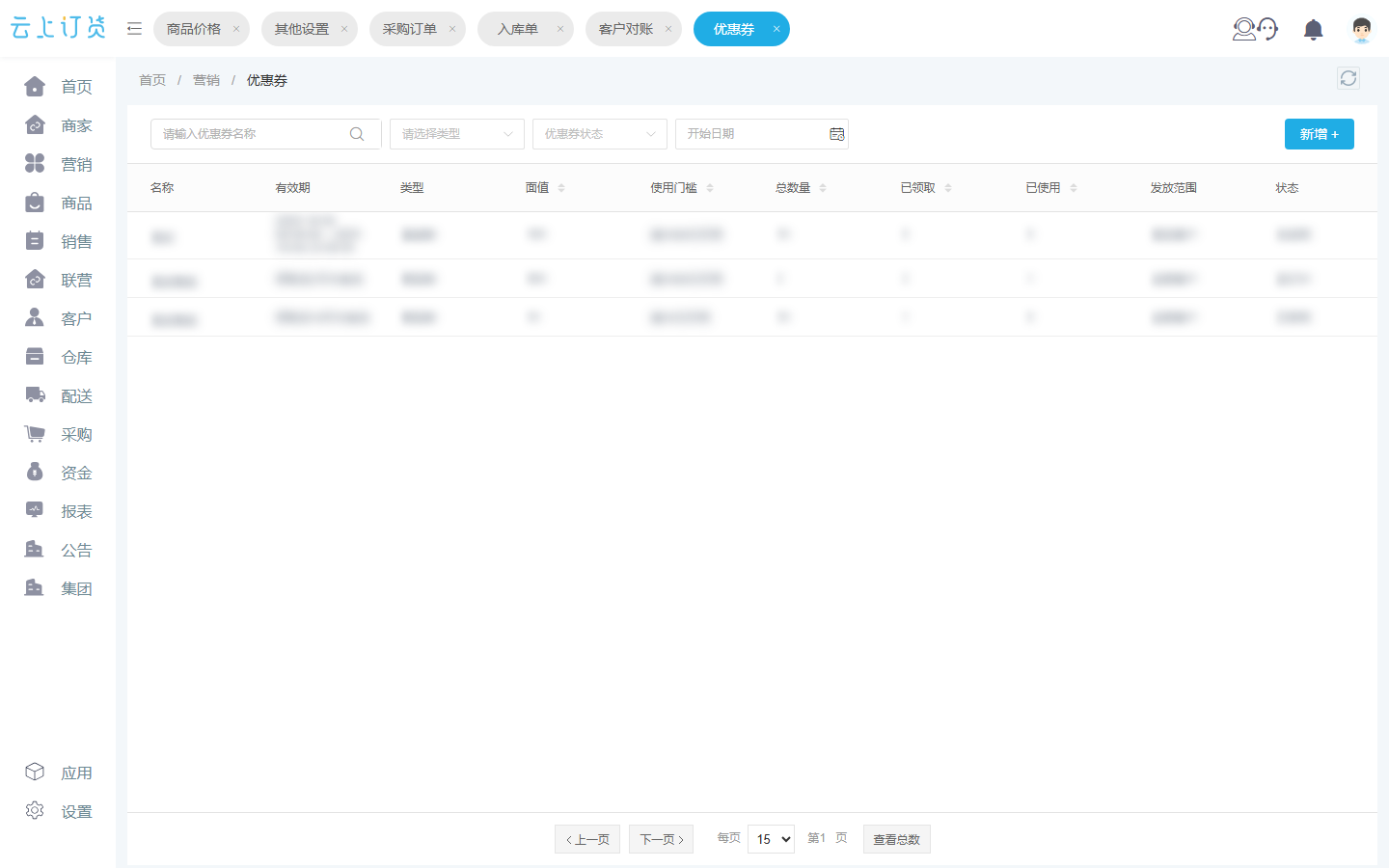Screen dimensions: 1389x868
Task: Open the 仓库 warehouse sidebar item
Action: 58,357
